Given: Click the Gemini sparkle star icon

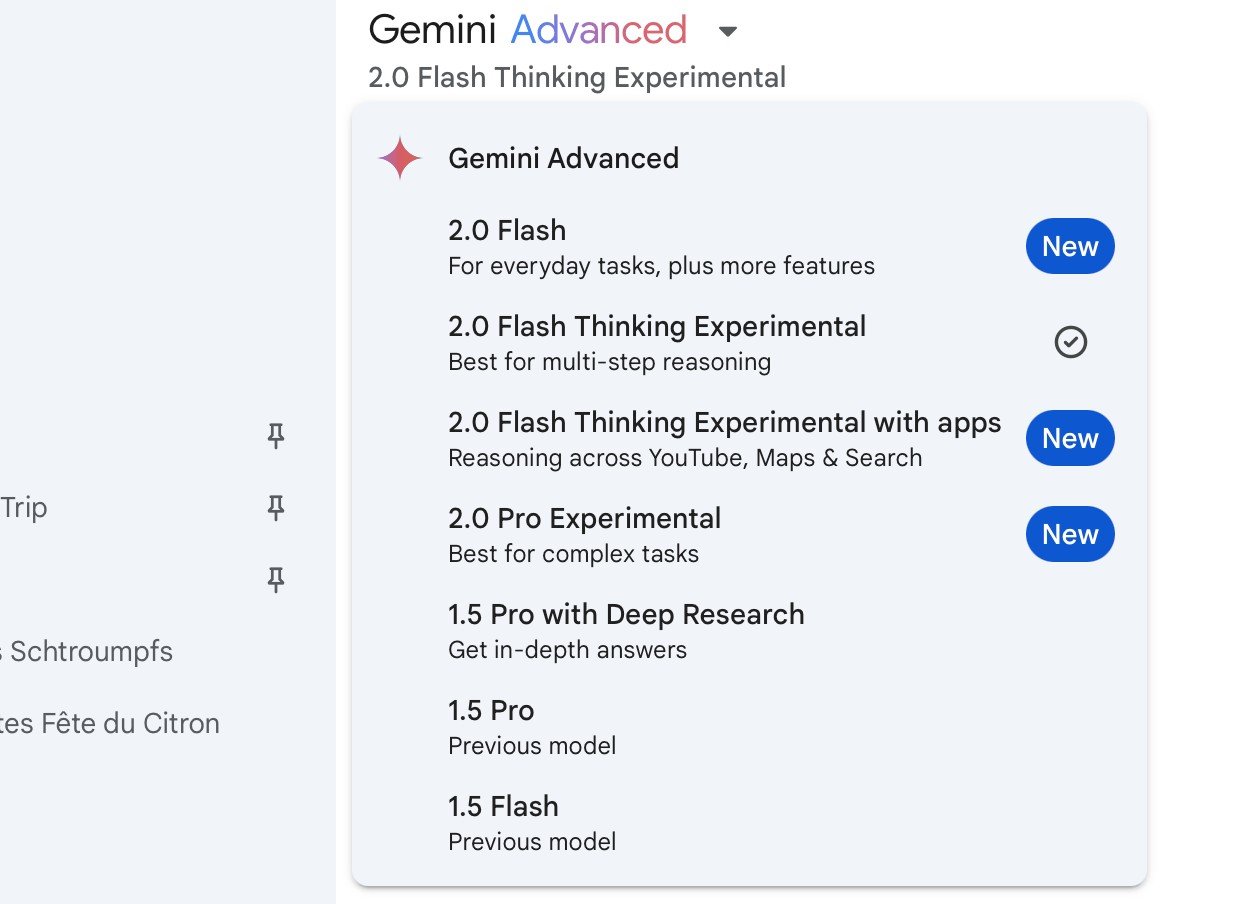Looking at the screenshot, I should tap(399, 158).
